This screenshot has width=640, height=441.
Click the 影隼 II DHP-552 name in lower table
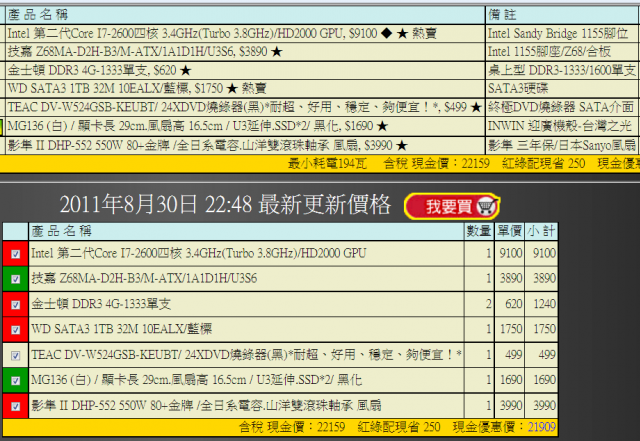tap(206, 405)
